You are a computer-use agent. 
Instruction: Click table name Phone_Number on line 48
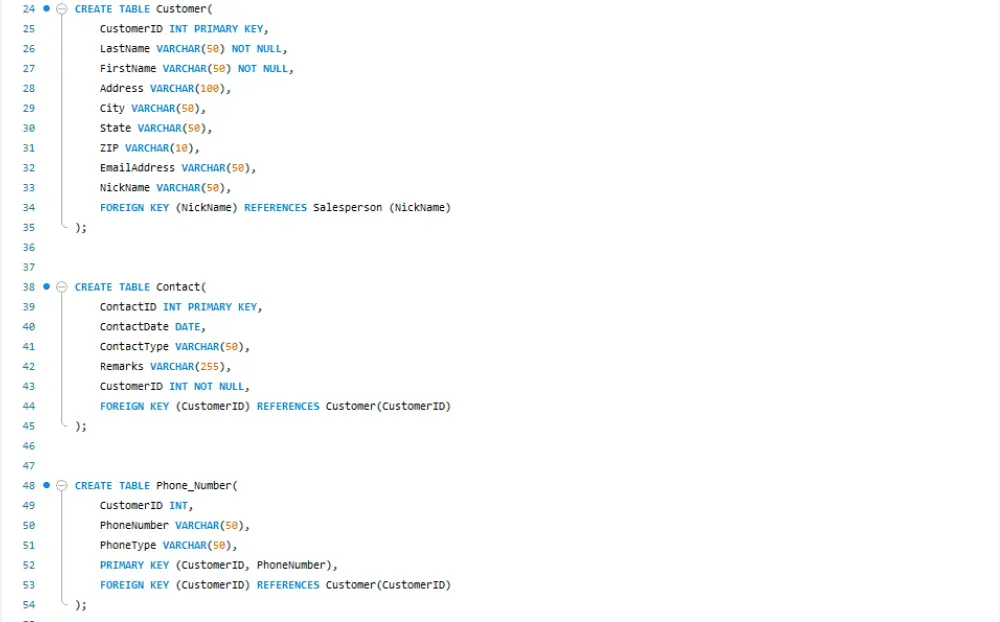194,485
